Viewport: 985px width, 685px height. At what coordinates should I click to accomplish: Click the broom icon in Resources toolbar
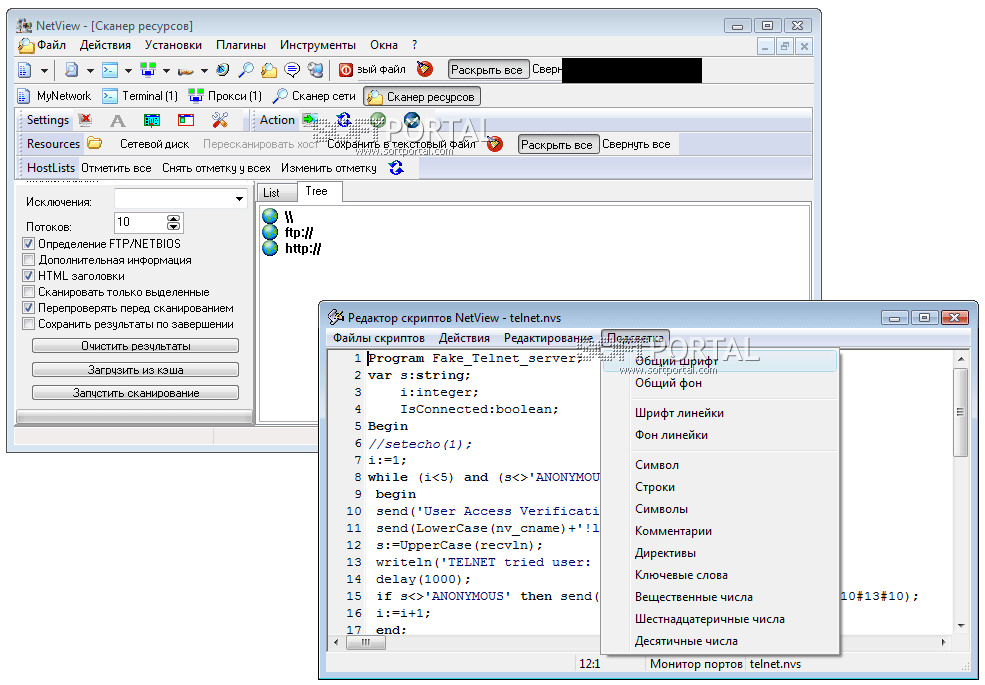(x=495, y=144)
